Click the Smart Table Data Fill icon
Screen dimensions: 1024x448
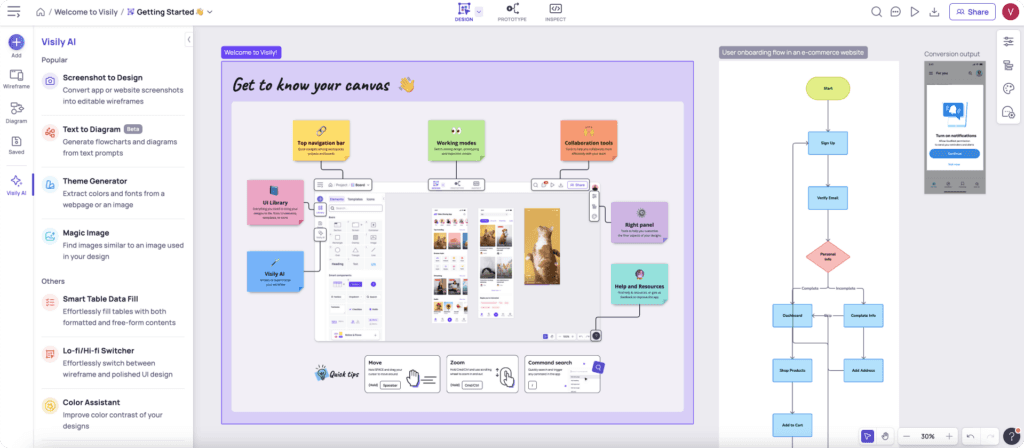point(50,302)
